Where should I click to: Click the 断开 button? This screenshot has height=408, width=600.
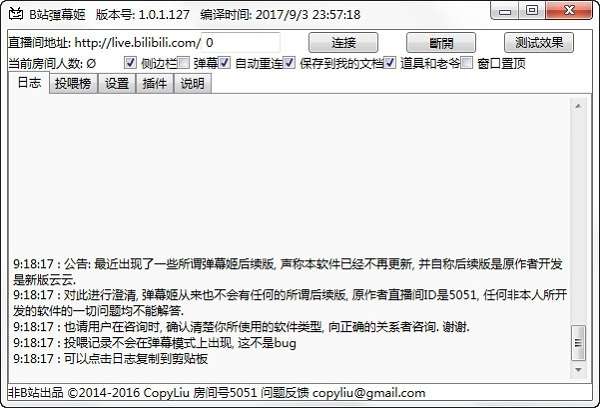[441, 42]
